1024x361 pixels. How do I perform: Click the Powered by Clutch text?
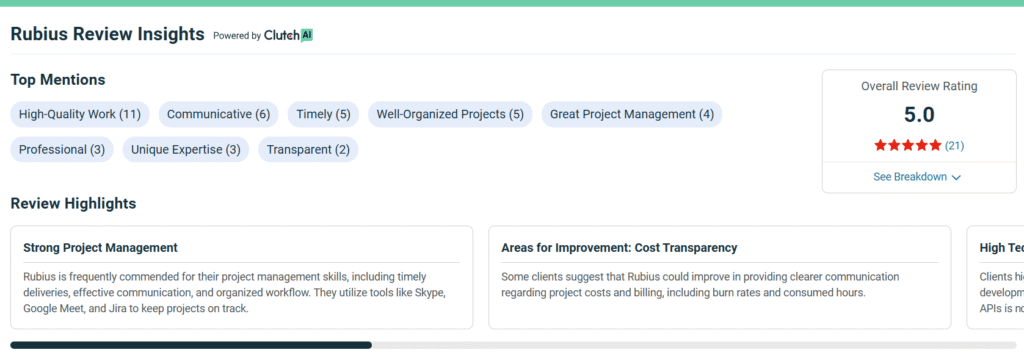pos(263,35)
